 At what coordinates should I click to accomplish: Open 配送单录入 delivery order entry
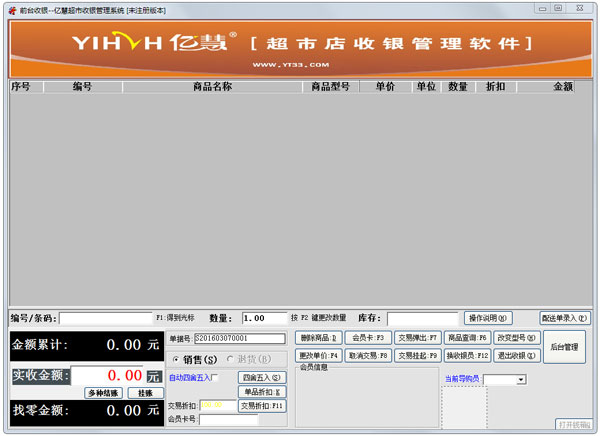pos(564,318)
